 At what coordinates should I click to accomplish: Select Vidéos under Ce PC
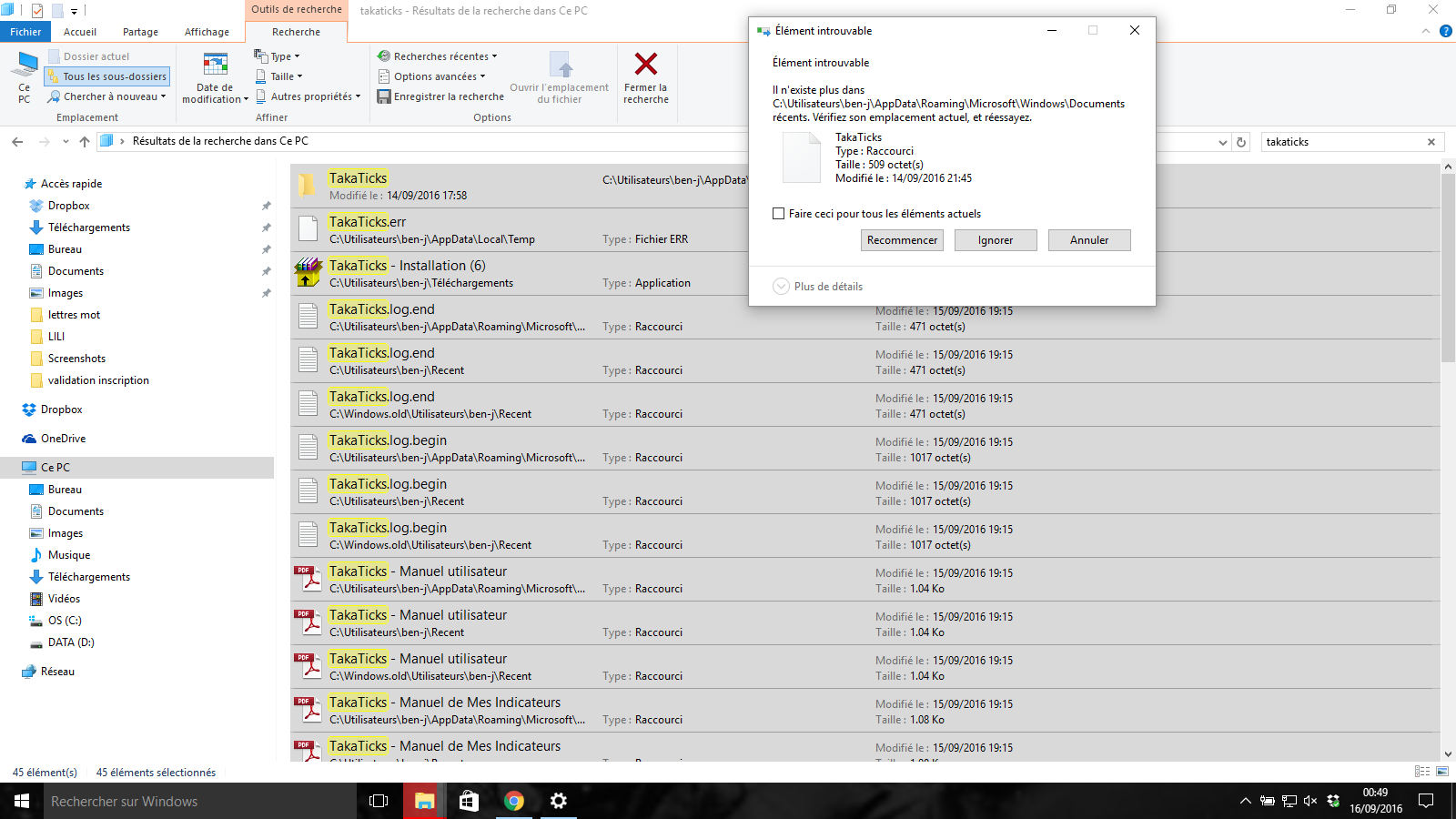64,599
